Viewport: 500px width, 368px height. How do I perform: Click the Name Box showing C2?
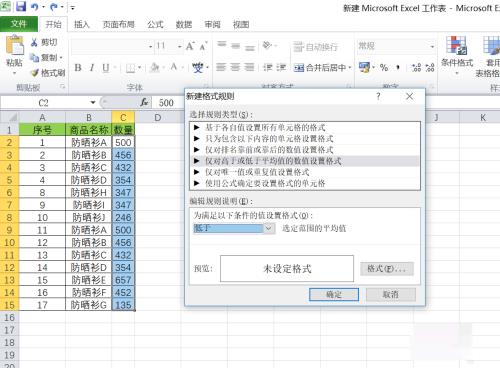(x=44, y=103)
